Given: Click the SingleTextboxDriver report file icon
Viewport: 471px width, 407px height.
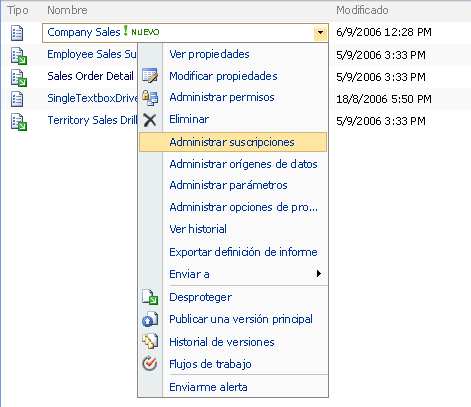Looking at the screenshot, I should (x=17, y=99).
